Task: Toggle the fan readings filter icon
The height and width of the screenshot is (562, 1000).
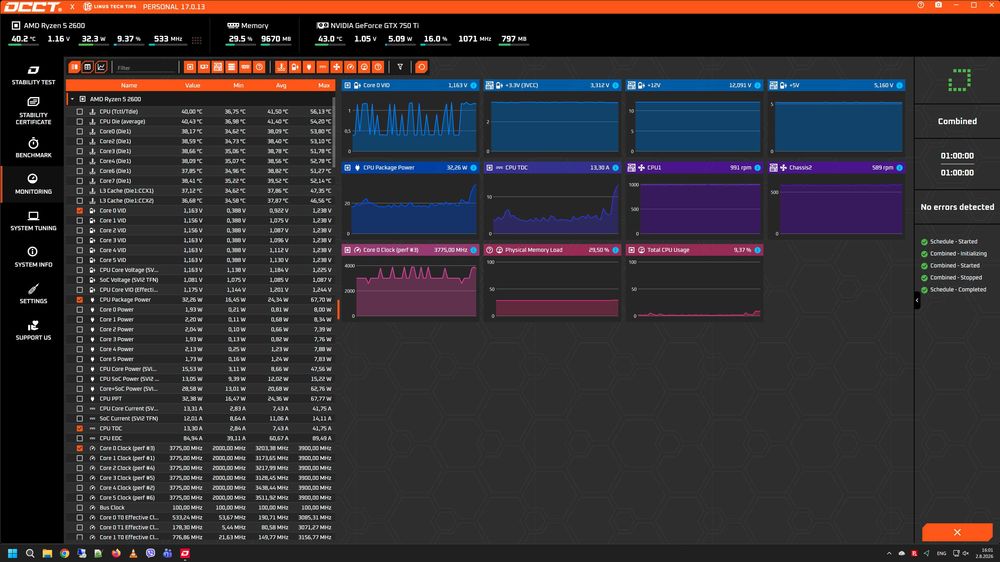Action: point(337,67)
